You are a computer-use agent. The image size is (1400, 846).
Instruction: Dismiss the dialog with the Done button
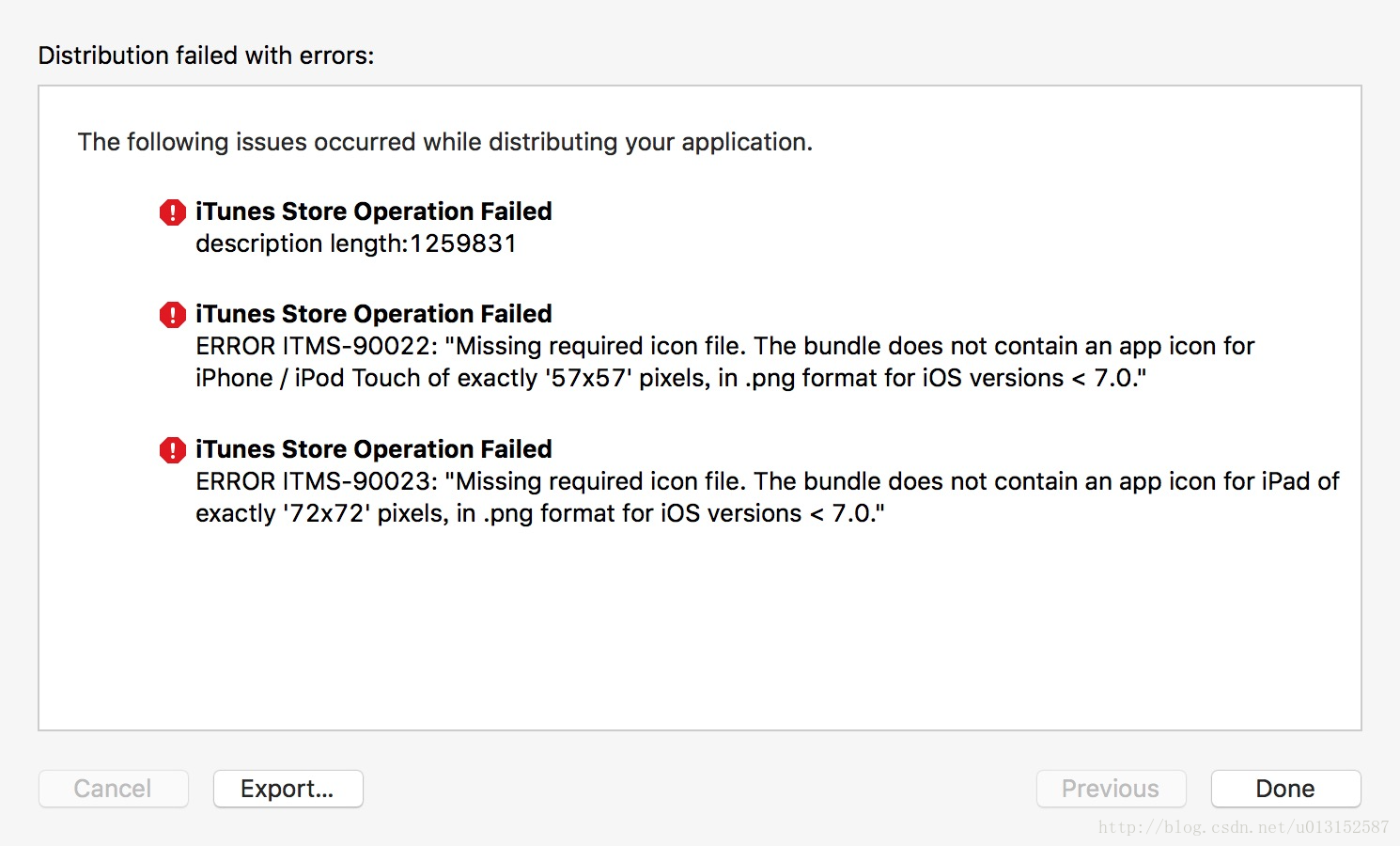point(1285,789)
